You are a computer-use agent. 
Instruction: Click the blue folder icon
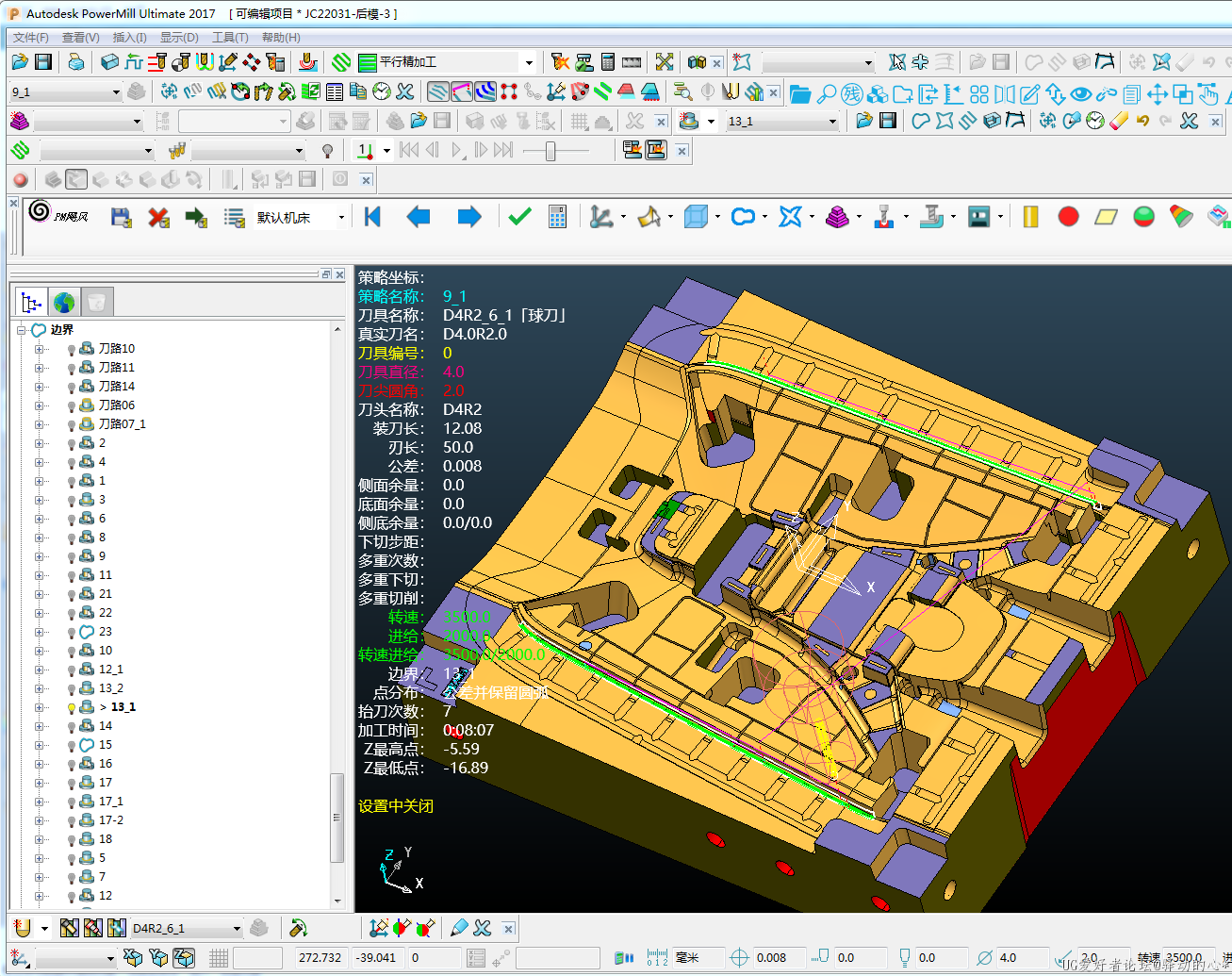tap(800, 94)
